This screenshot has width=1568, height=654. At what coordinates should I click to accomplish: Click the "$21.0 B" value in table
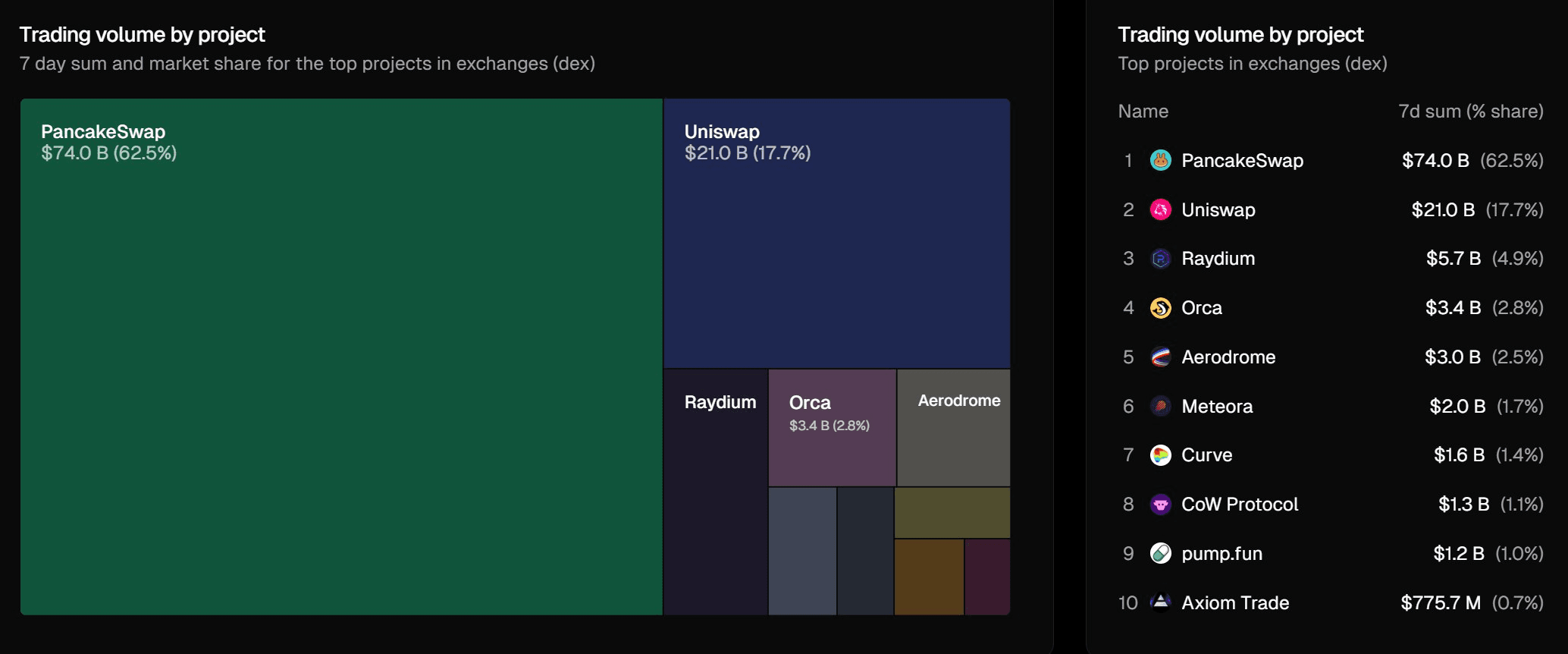pos(1443,210)
